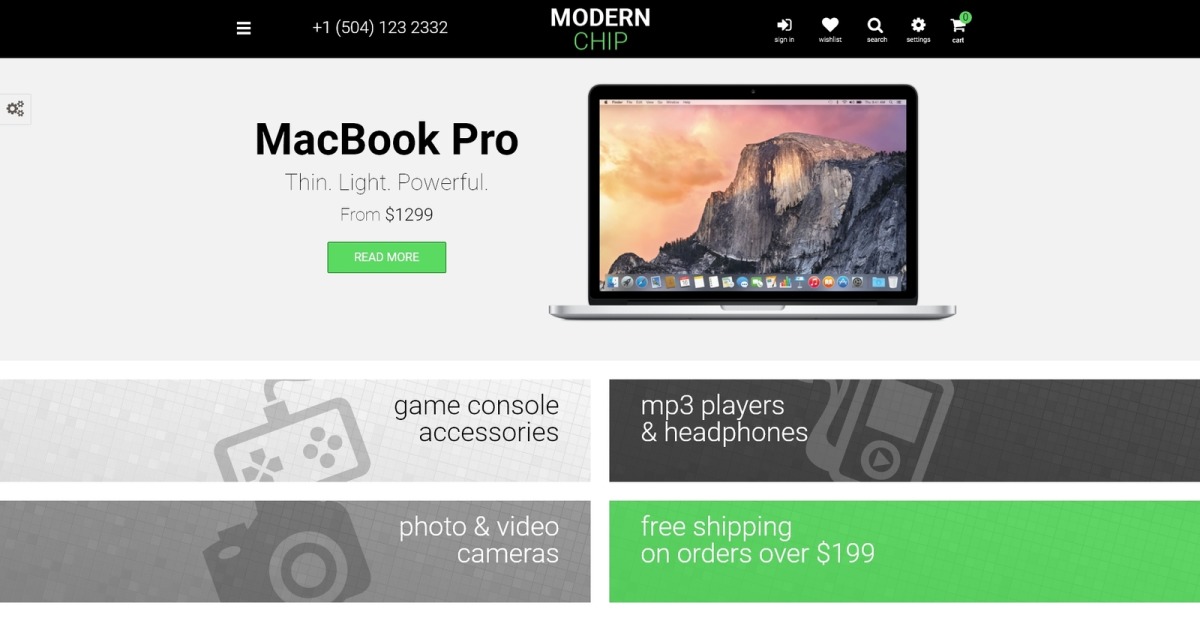
Task: Call the +1 (504) 123 2332 number
Action: 380,28
